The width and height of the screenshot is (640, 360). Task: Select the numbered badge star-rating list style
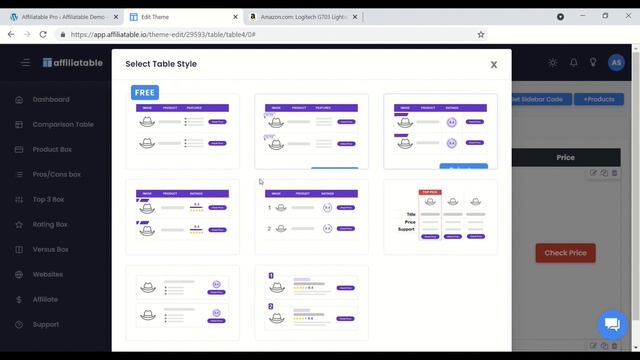coord(311,303)
